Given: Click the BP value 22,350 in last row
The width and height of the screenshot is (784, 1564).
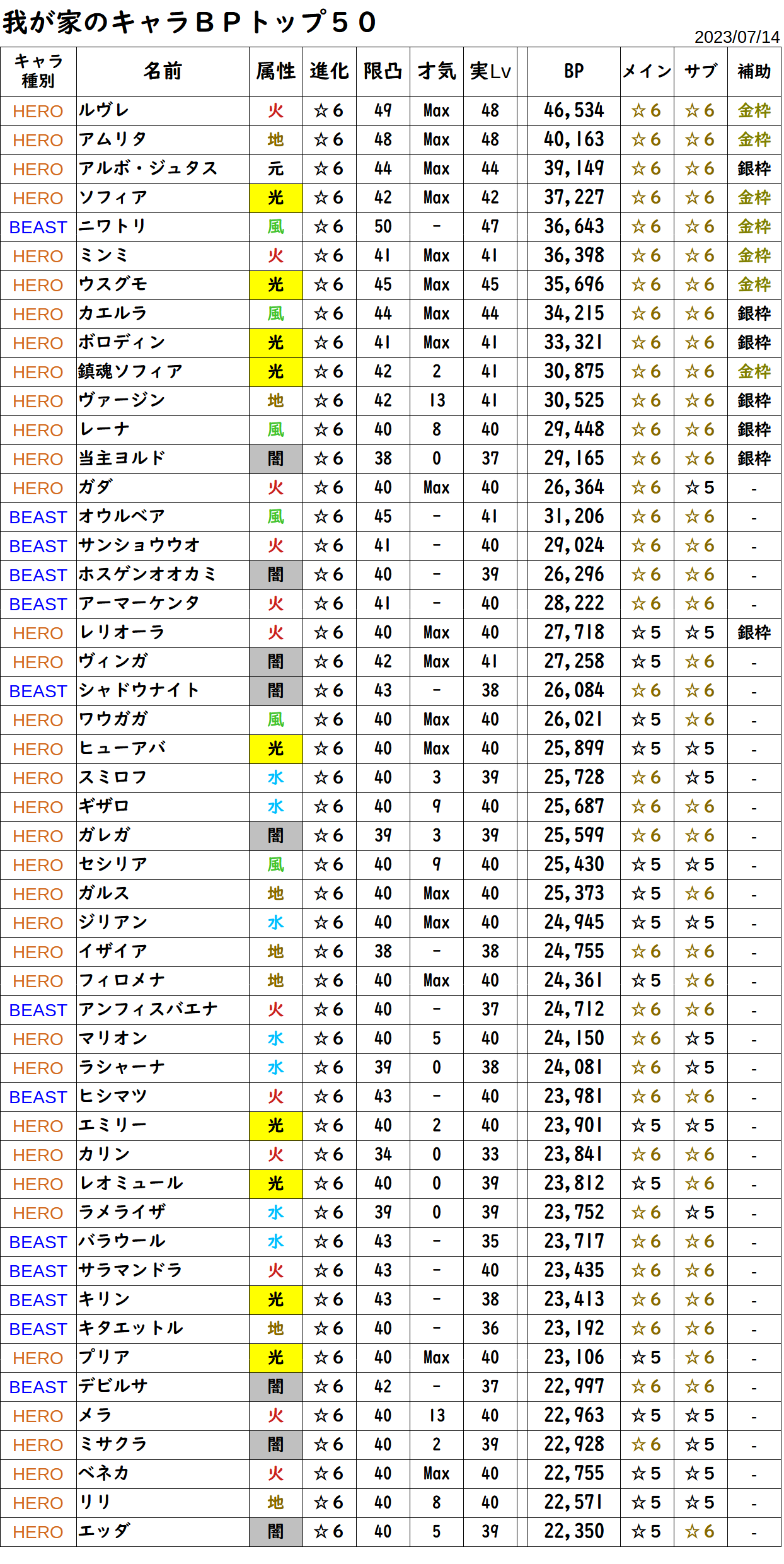Looking at the screenshot, I should click(574, 1531).
